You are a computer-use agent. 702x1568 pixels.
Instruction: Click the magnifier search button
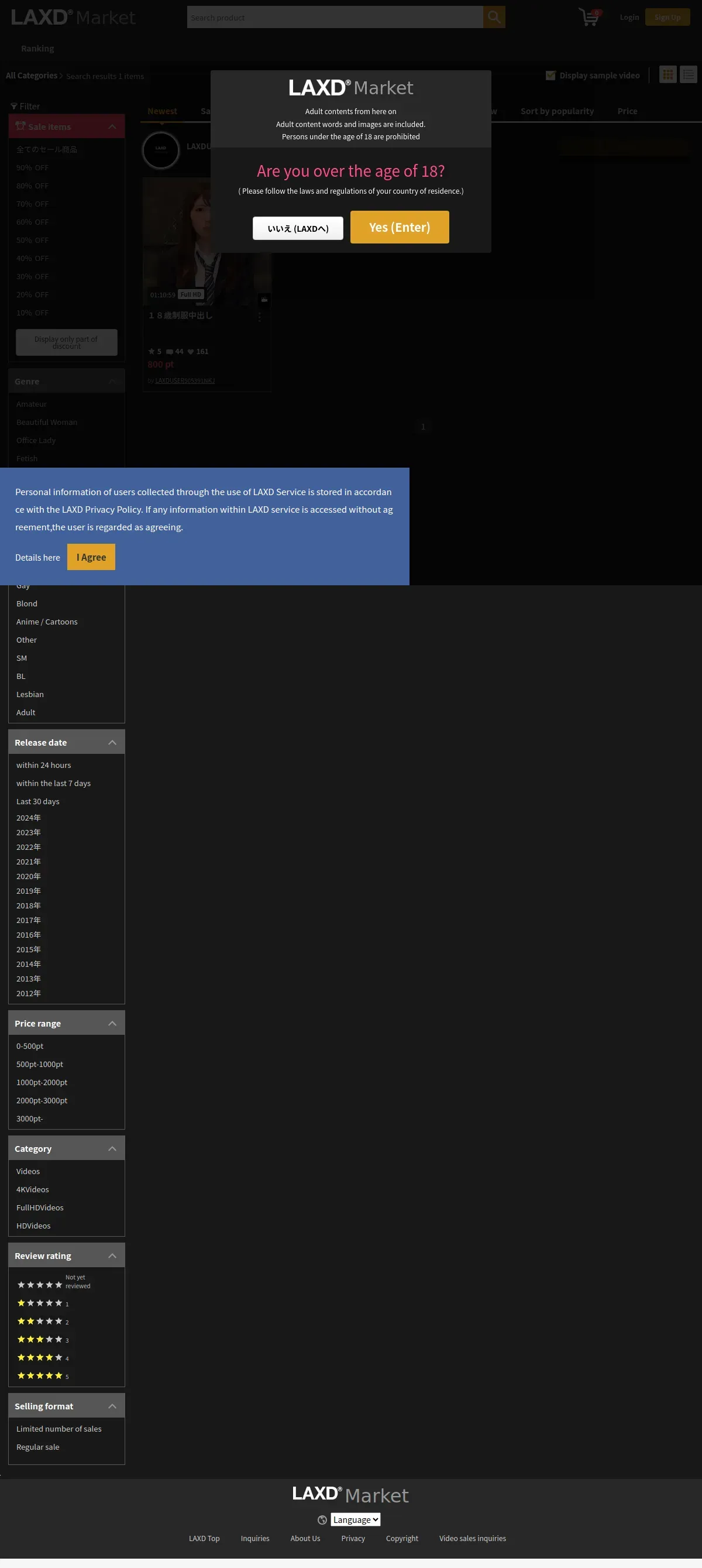(x=494, y=17)
